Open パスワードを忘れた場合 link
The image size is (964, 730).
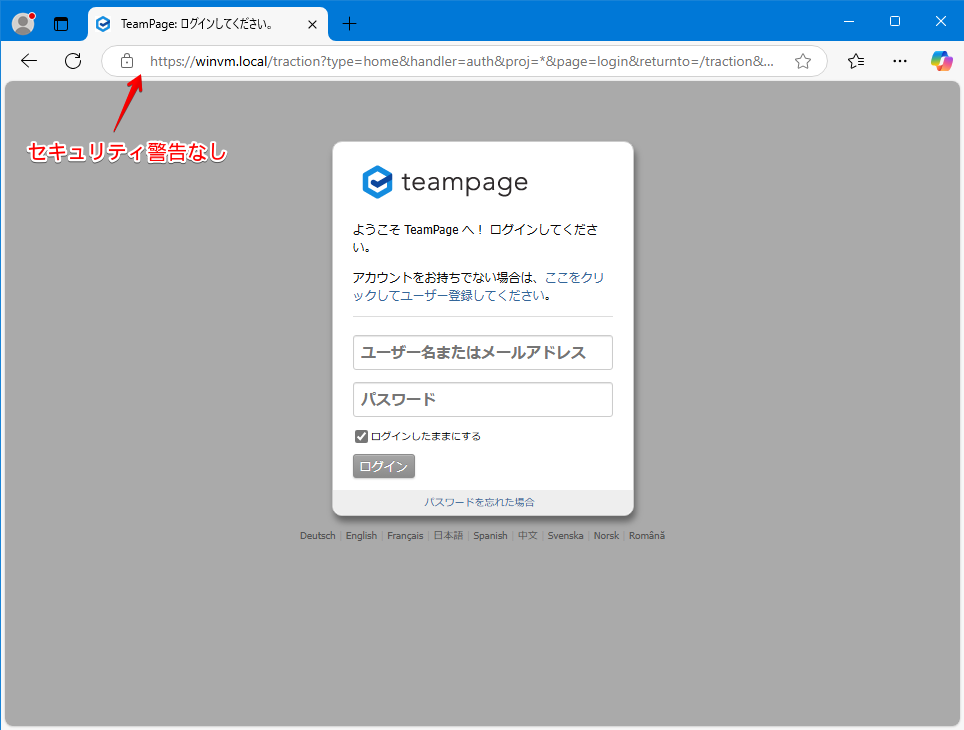tap(480, 502)
